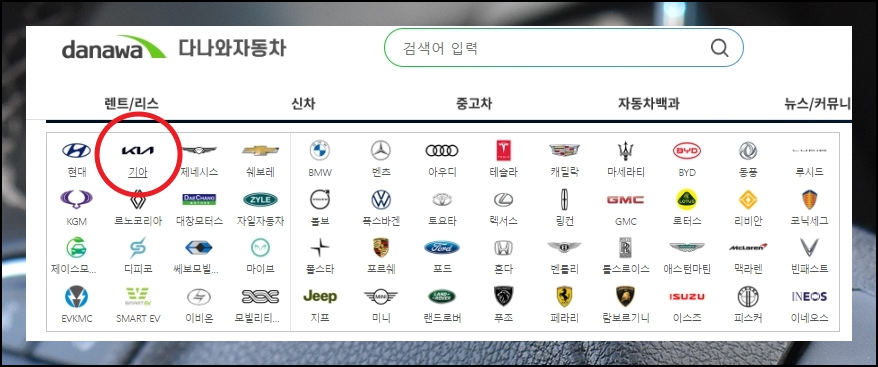Select the 벤츠 star logo
Viewport: 878px width, 367px height.
point(381,150)
